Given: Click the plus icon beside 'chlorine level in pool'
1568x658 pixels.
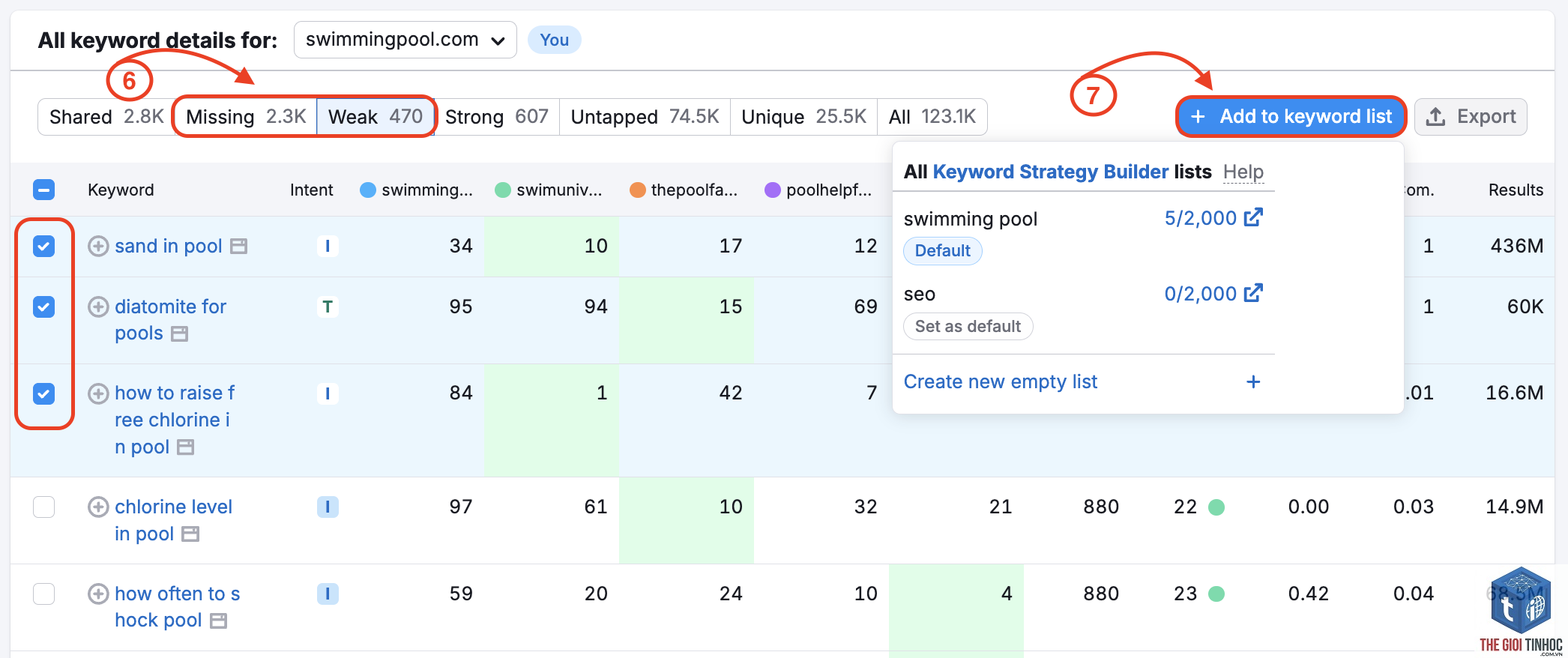Looking at the screenshot, I should pyautogui.click(x=98, y=507).
